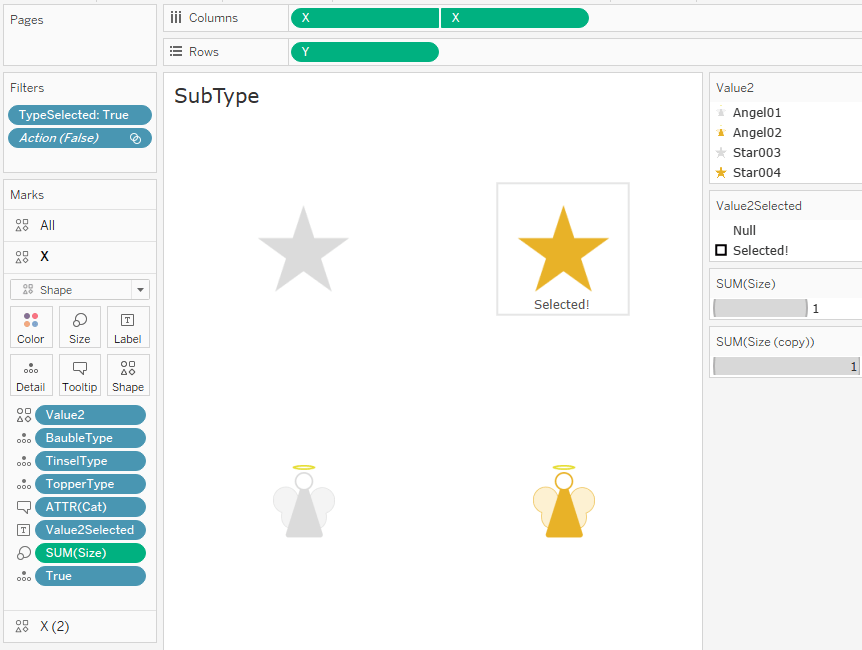862x650 pixels.
Task: Click the Selected! legend entry
Action: pyautogui.click(x=760, y=250)
